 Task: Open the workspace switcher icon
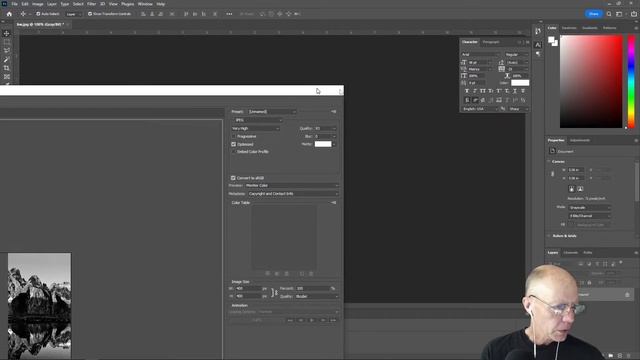pyautogui.click(x=619, y=14)
